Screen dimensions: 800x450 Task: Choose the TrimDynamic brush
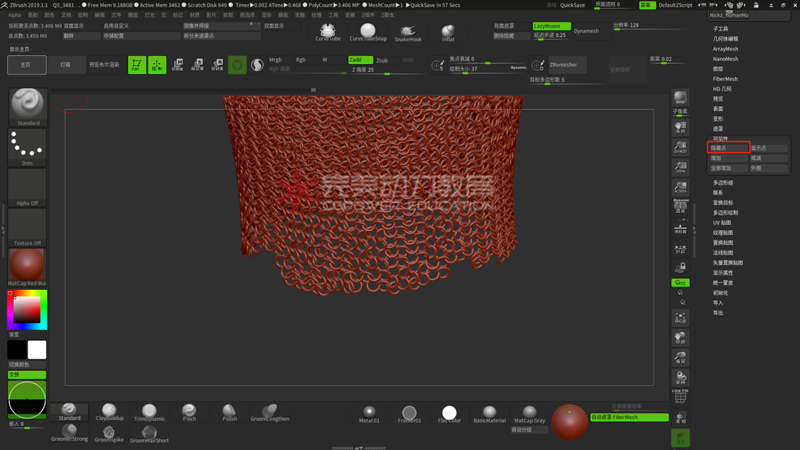pos(149,412)
